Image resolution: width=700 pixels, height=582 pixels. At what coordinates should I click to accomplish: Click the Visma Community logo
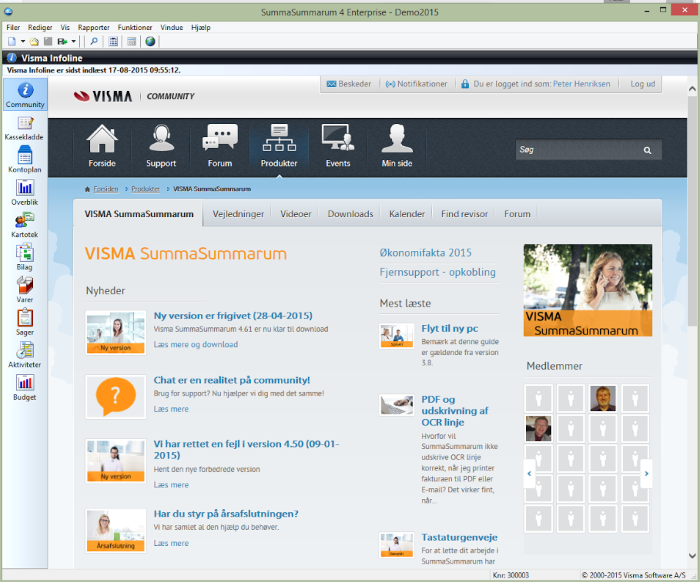coord(134,96)
